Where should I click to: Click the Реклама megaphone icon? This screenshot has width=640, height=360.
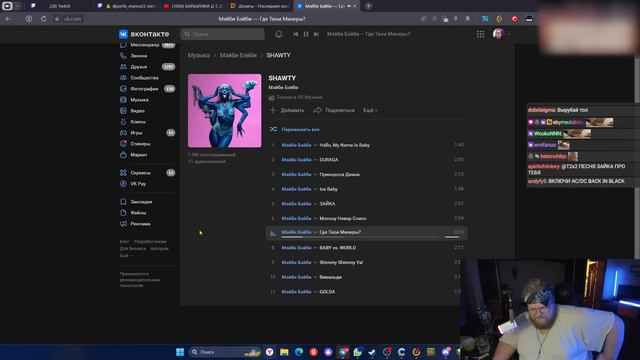tap(123, 224)
